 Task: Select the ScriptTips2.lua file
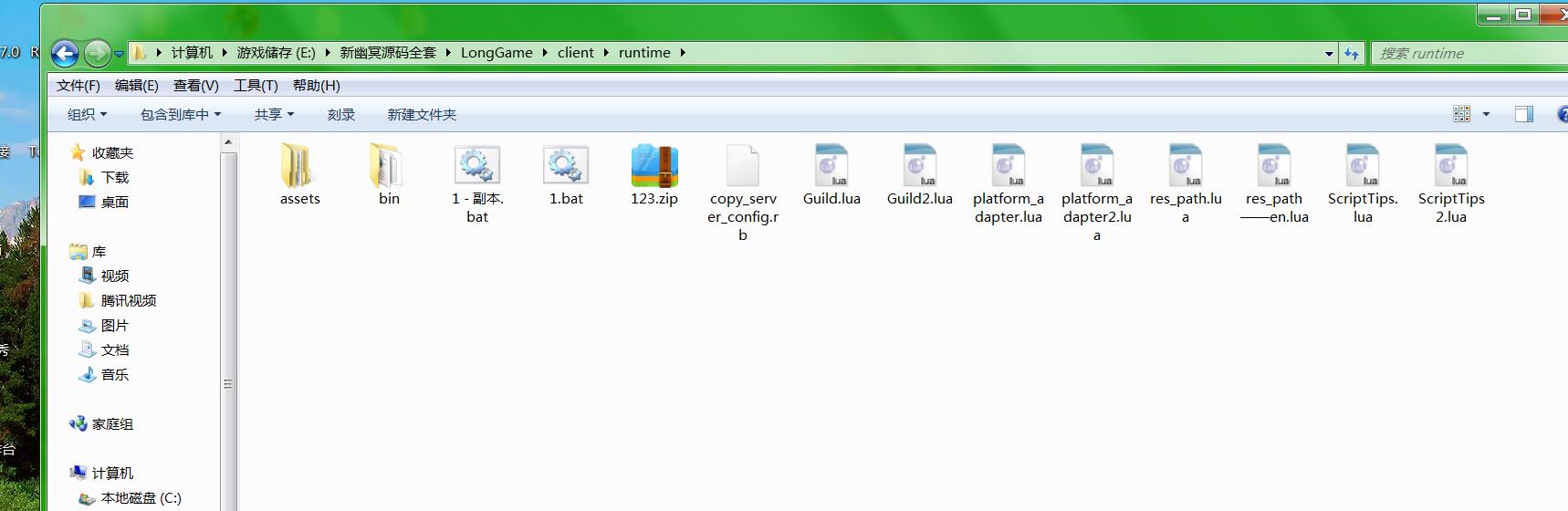(x=1450, y=167)
